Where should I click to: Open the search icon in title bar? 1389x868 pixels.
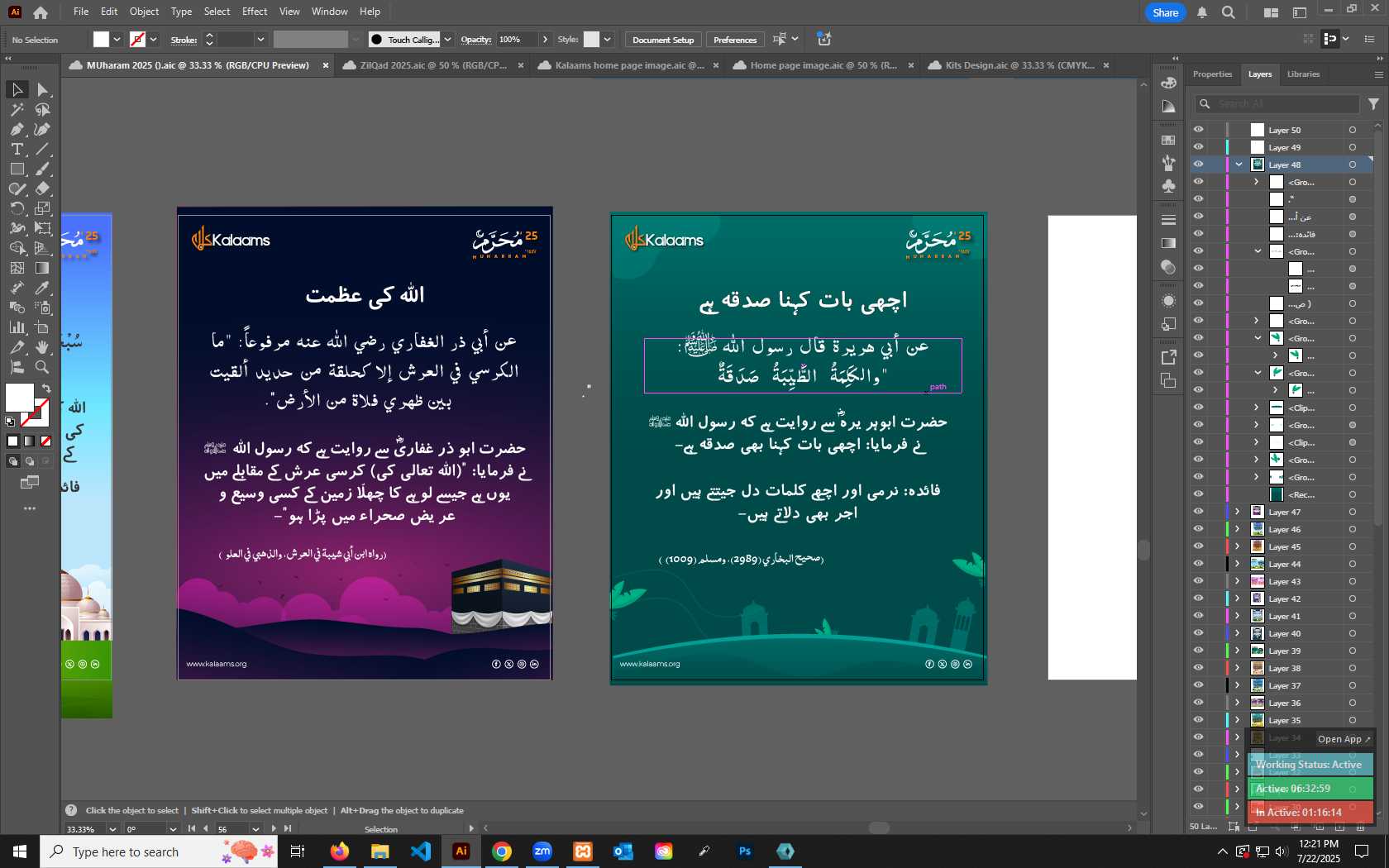[x=1229, y=12]
